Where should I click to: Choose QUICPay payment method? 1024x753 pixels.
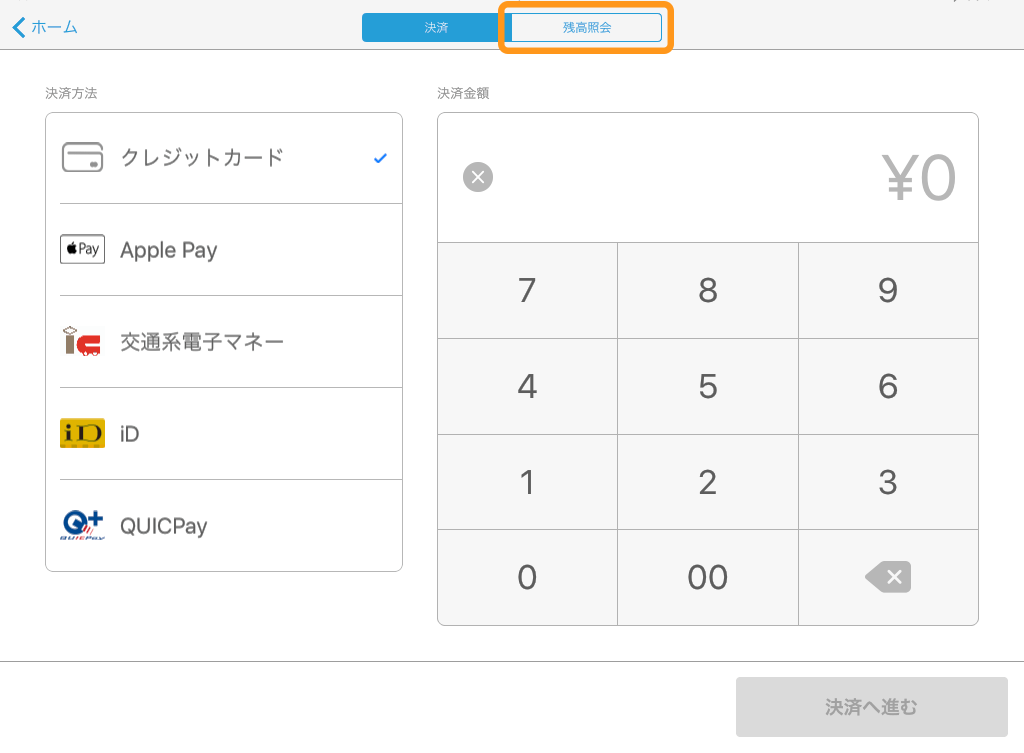click(224, 526)
